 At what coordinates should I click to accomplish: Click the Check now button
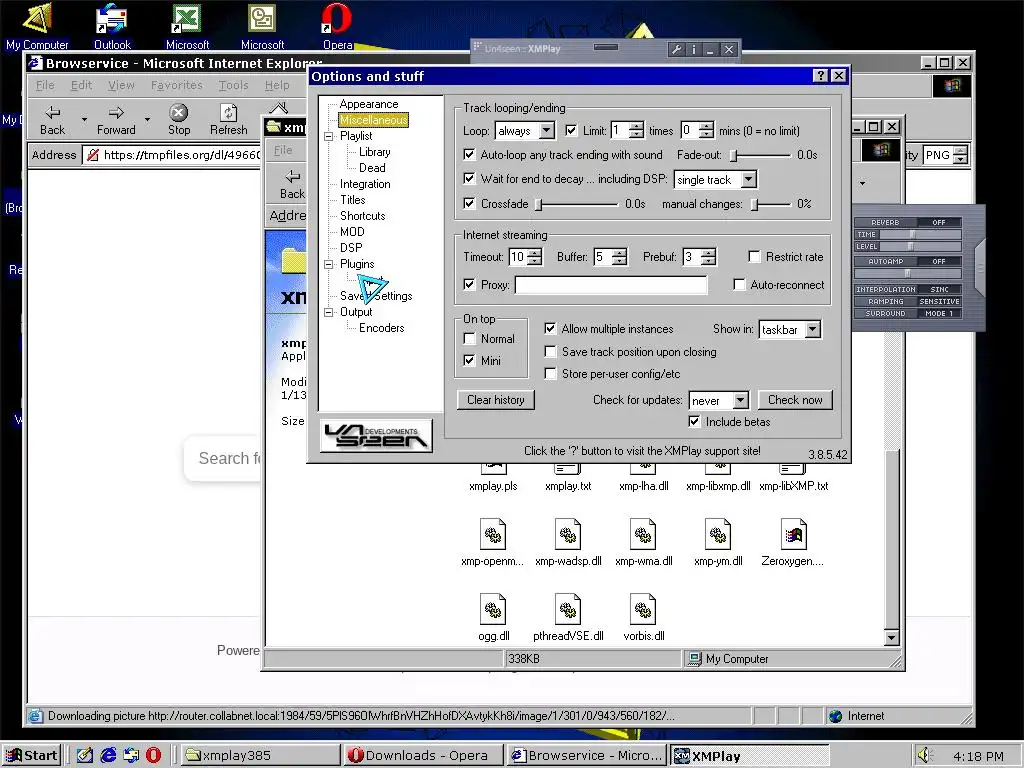(795, 400)
